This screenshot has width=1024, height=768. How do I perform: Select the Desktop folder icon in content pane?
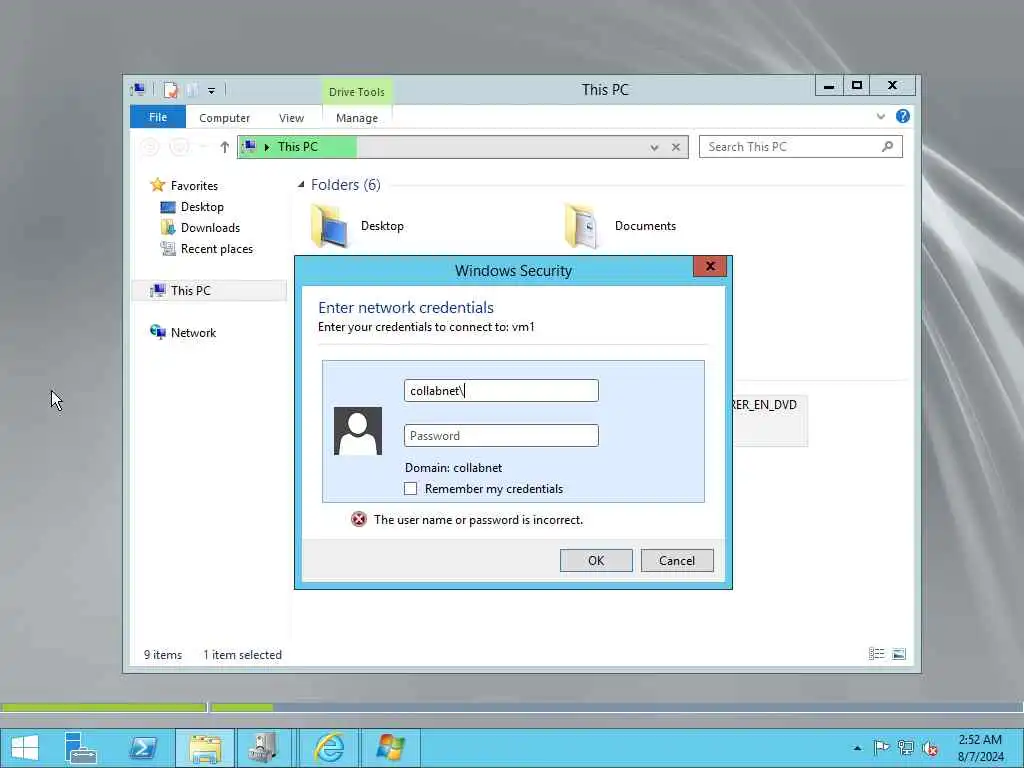[329, 226]
